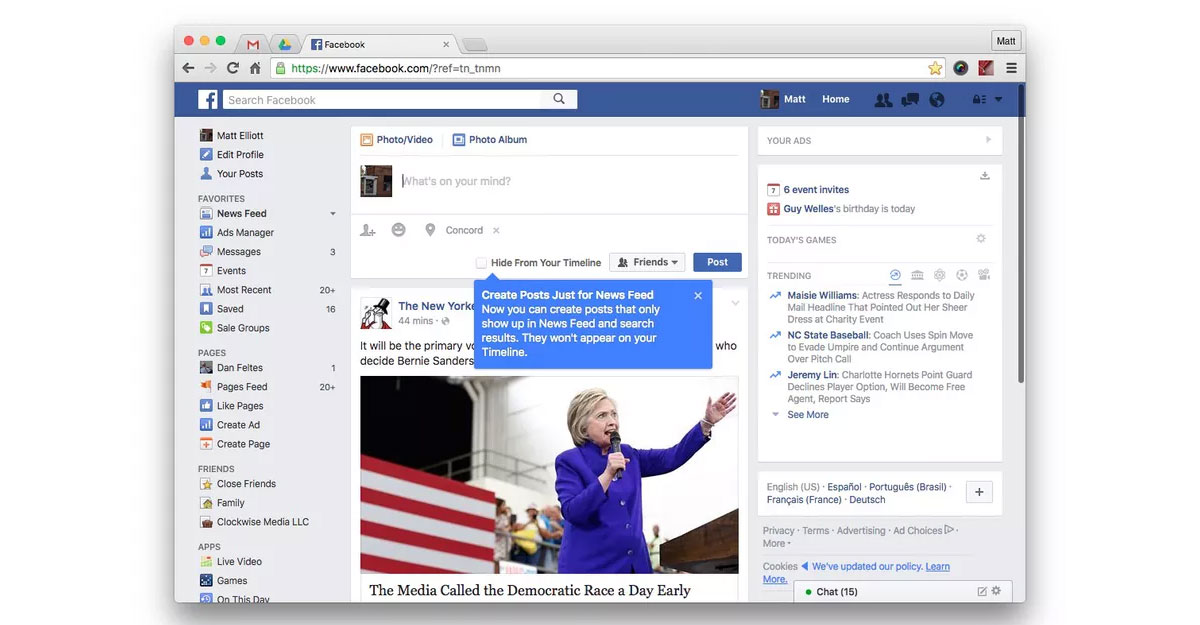Expand See More trending topics

(x=808, y=414)
